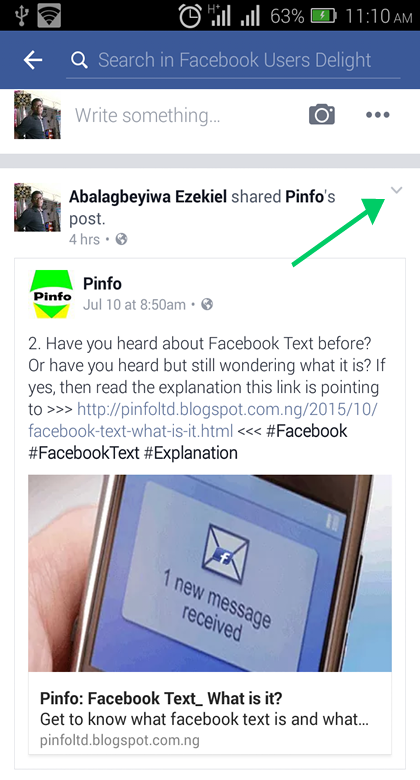Open Abalagbeyiwa Ezekiel's profile name
The image size is (420, 780).
(148, 196)
